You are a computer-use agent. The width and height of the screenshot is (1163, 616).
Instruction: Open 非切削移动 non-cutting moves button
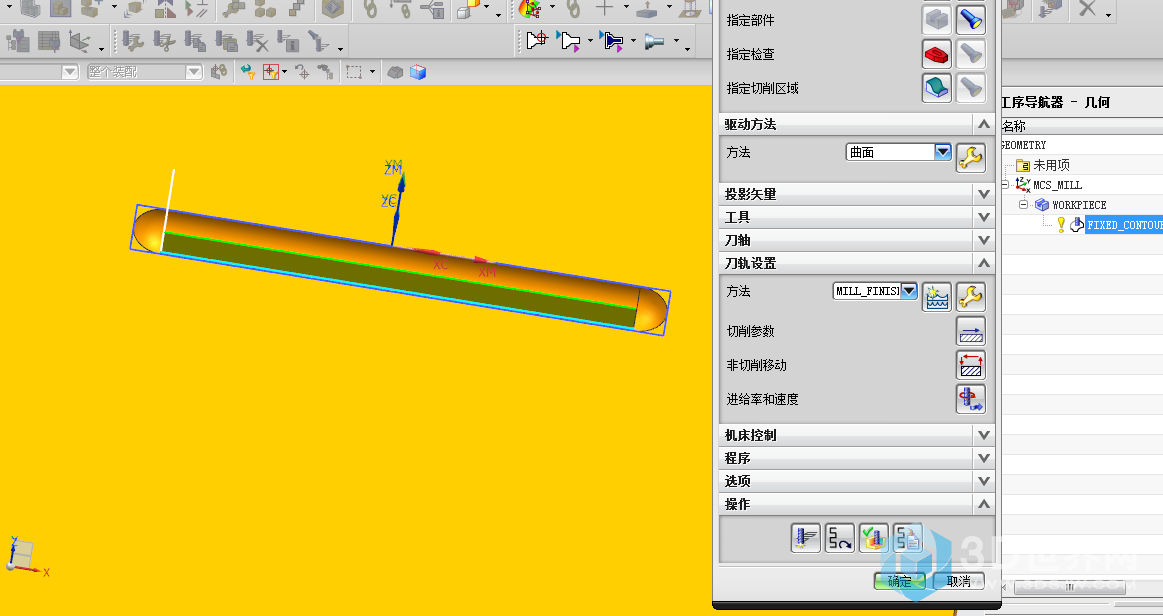[970, 365]
